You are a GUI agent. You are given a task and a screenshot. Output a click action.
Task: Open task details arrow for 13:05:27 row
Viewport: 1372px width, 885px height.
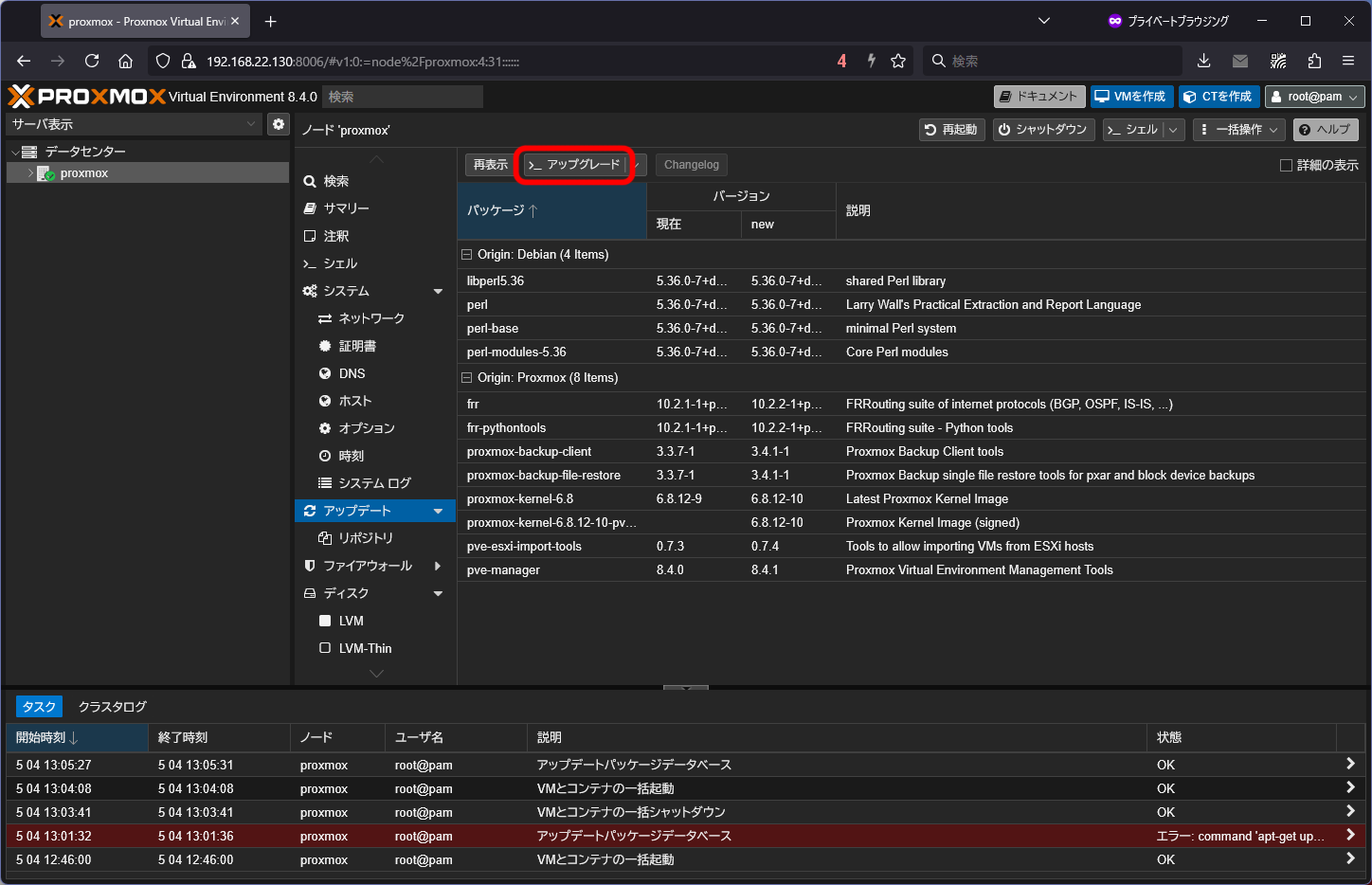click(1350, 764)
